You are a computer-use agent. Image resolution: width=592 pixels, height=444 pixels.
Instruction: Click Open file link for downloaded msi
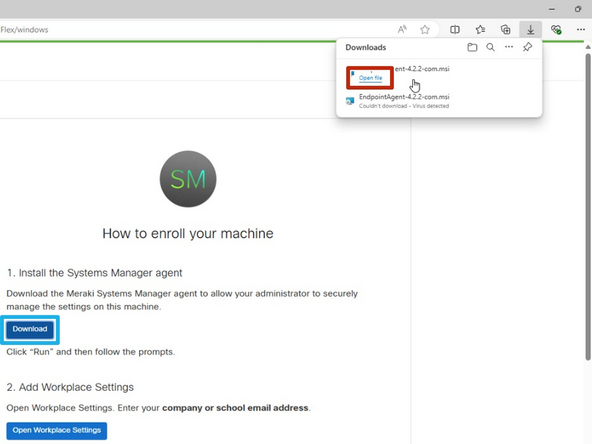(370, 78)
